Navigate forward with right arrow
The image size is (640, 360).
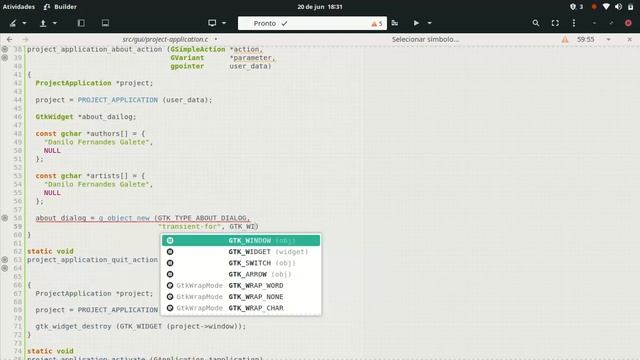point(25,40)
